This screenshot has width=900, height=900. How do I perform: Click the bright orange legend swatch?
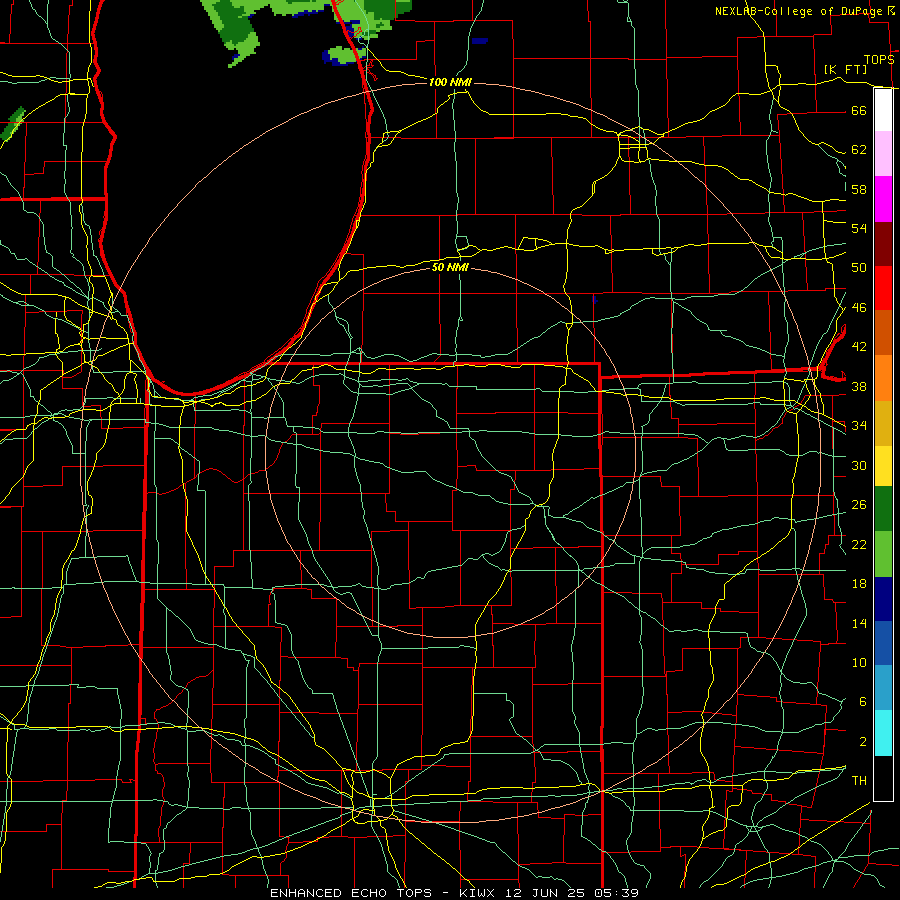883,378
